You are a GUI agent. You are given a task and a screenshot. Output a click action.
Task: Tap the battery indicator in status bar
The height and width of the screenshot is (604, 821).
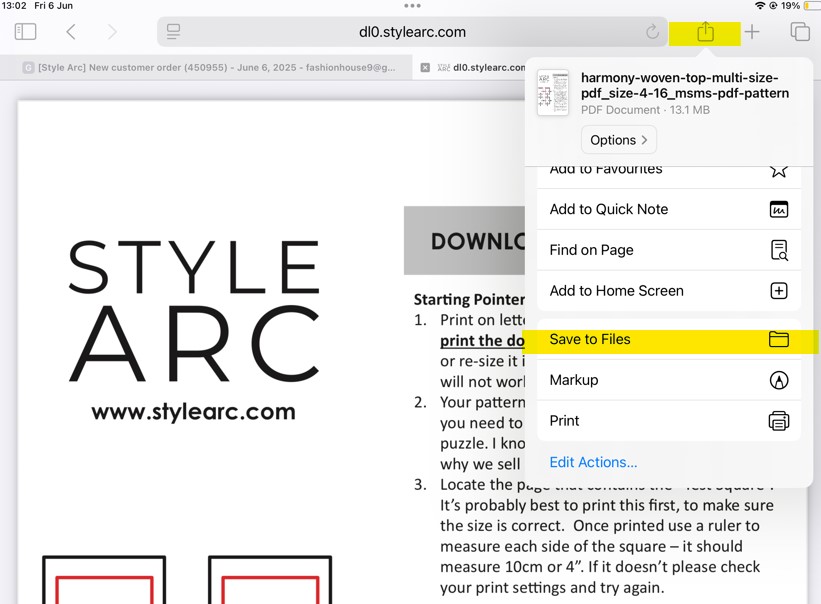pos(813,6)
